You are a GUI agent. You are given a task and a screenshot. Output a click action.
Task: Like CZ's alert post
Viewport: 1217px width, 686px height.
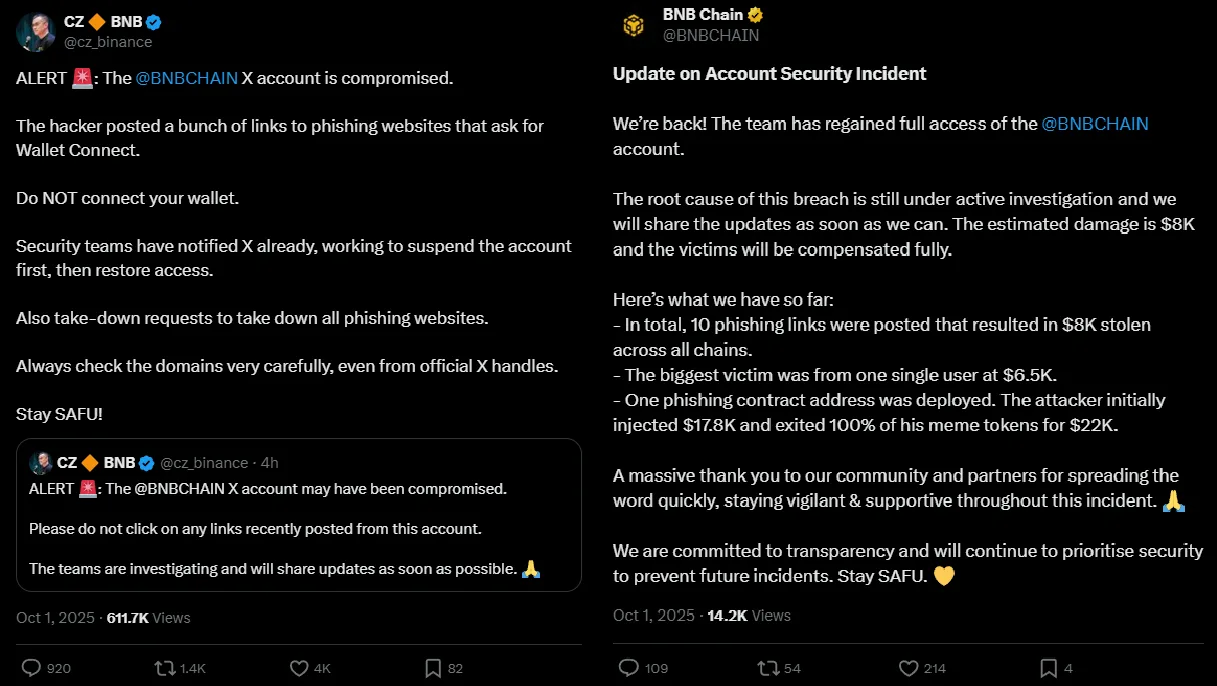pos(298,667)
